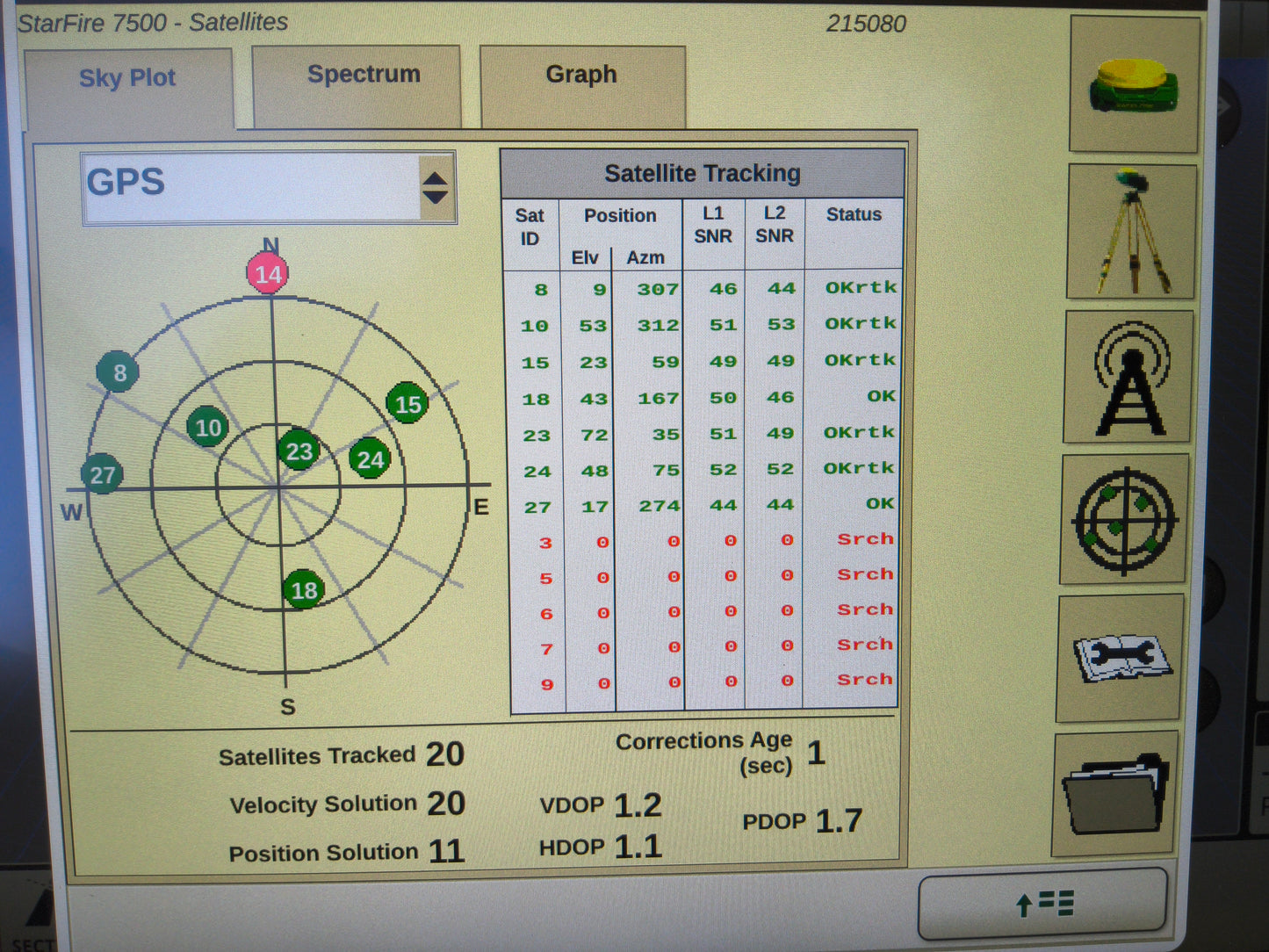
Task: Click Sat ID 10 in tracking table
Action: [535, 327]
